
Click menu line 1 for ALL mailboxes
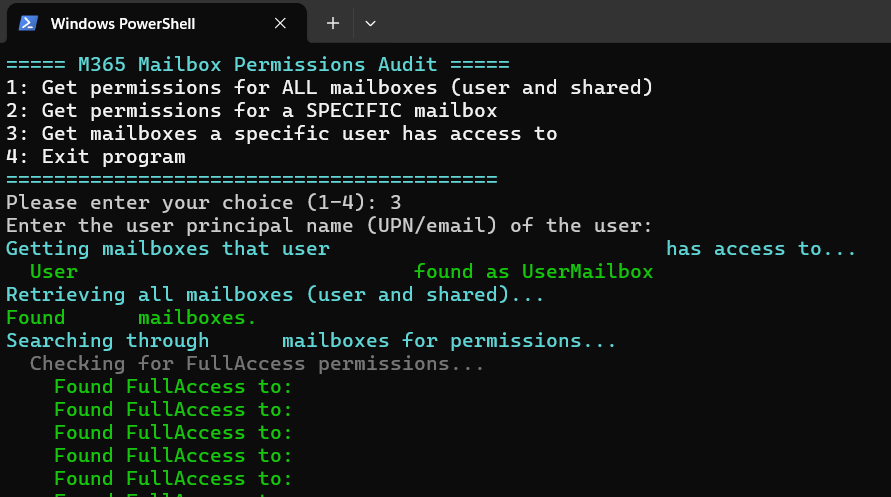[330, 87]
